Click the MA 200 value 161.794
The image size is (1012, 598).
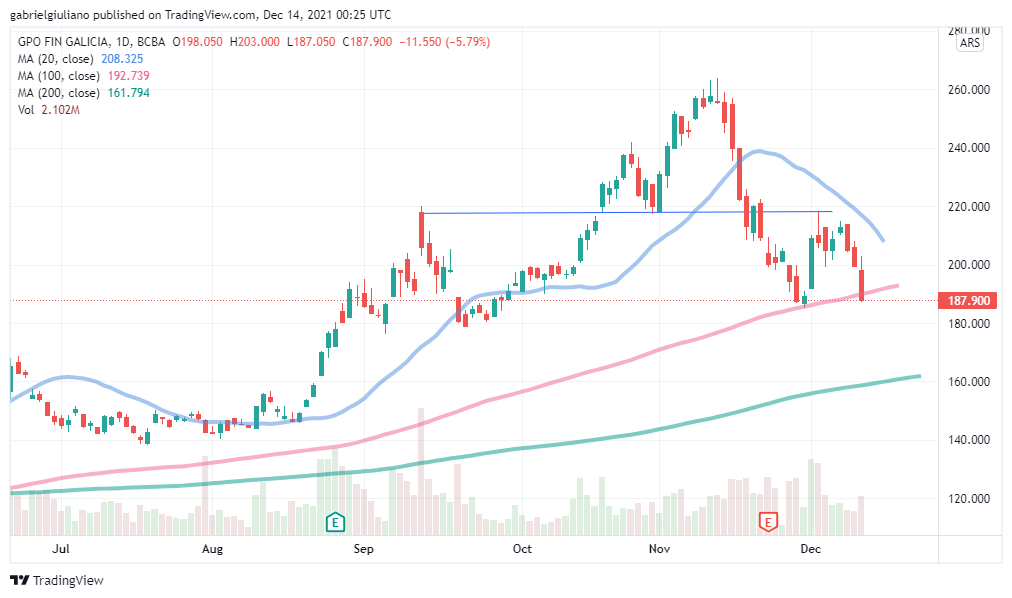tap(128, 93)
